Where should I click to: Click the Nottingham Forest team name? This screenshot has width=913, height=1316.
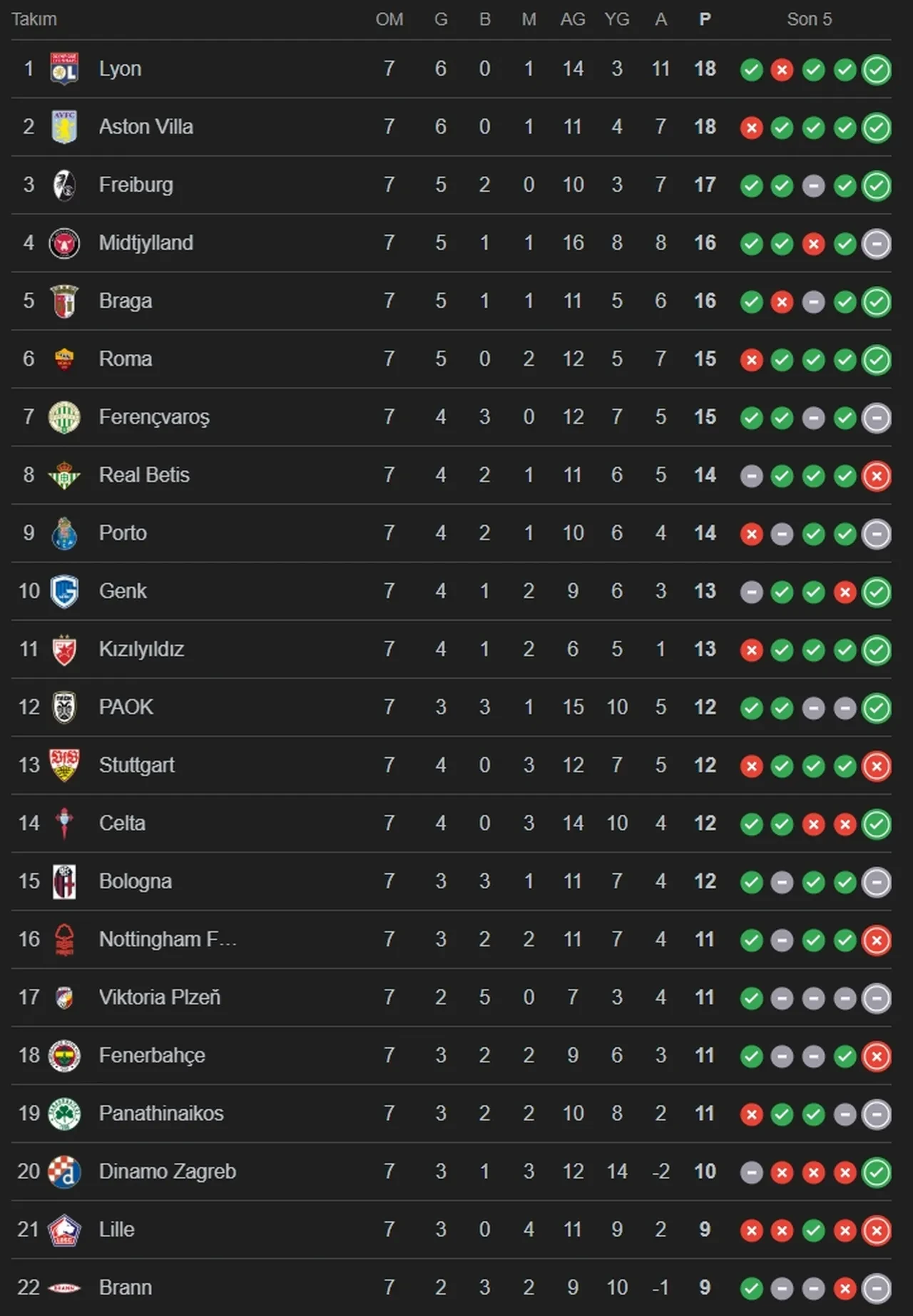click(168, 940)
